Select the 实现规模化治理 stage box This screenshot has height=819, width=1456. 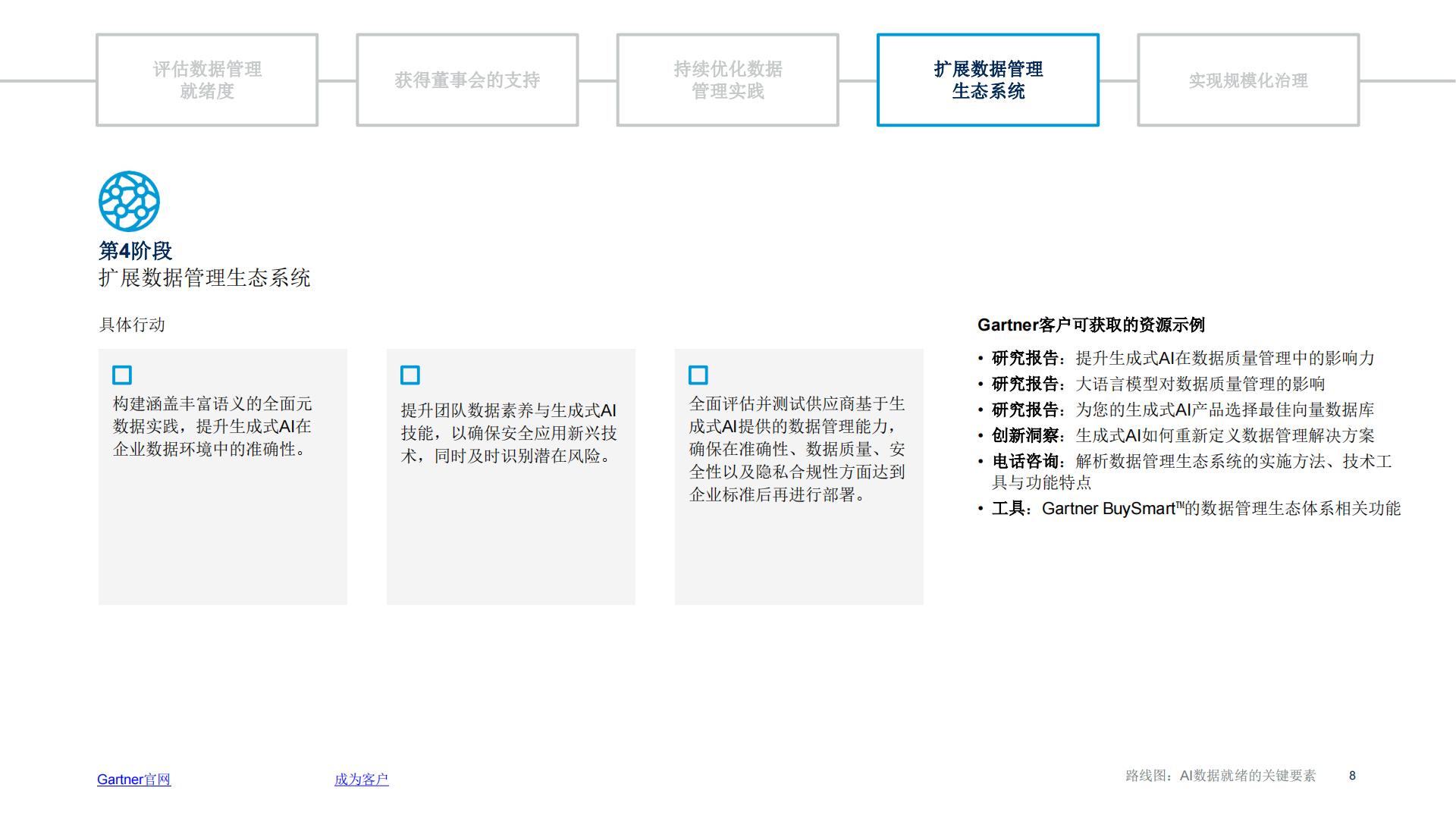coord(1248,80)
